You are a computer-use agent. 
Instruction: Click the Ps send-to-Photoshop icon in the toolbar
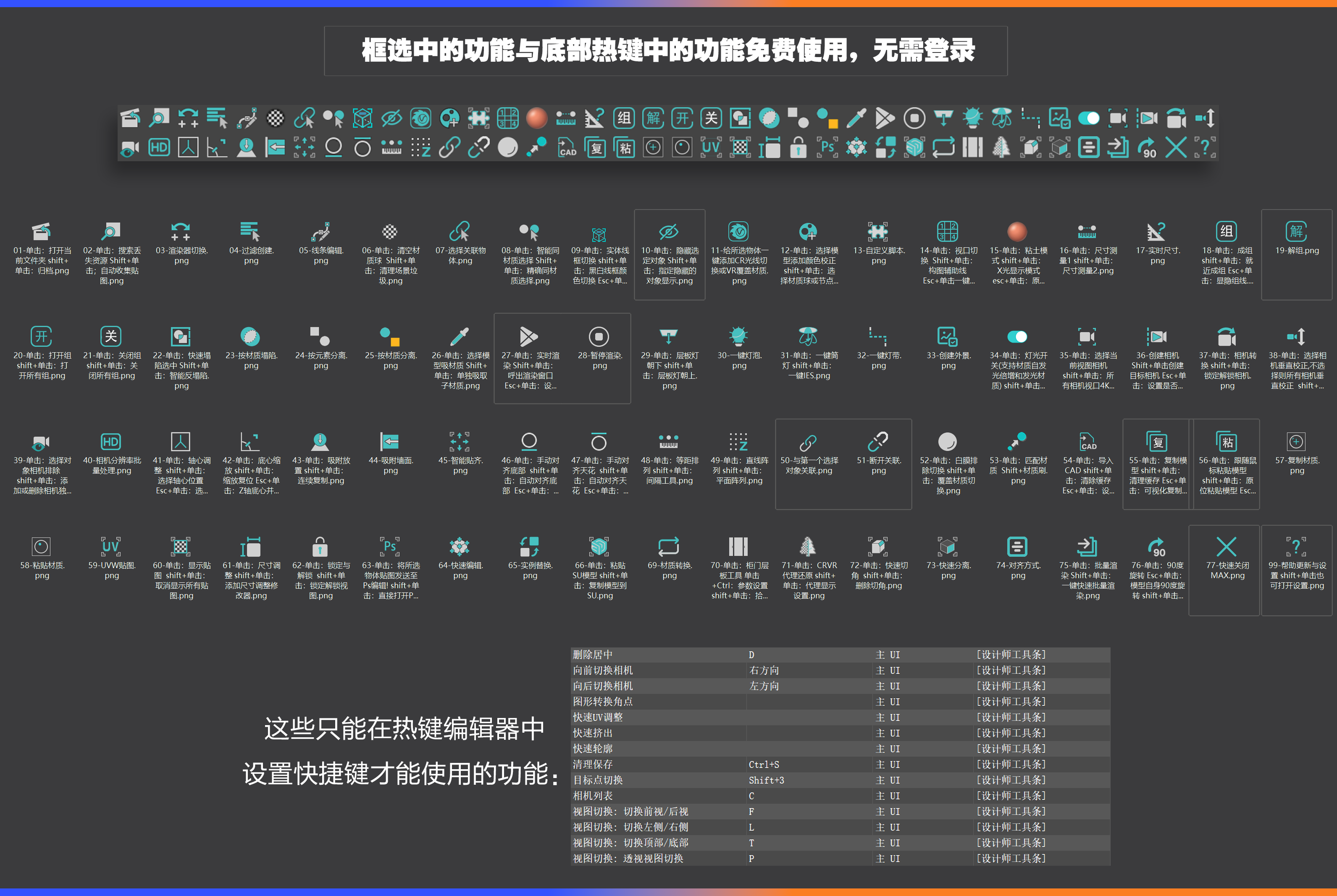click(827, 147)
